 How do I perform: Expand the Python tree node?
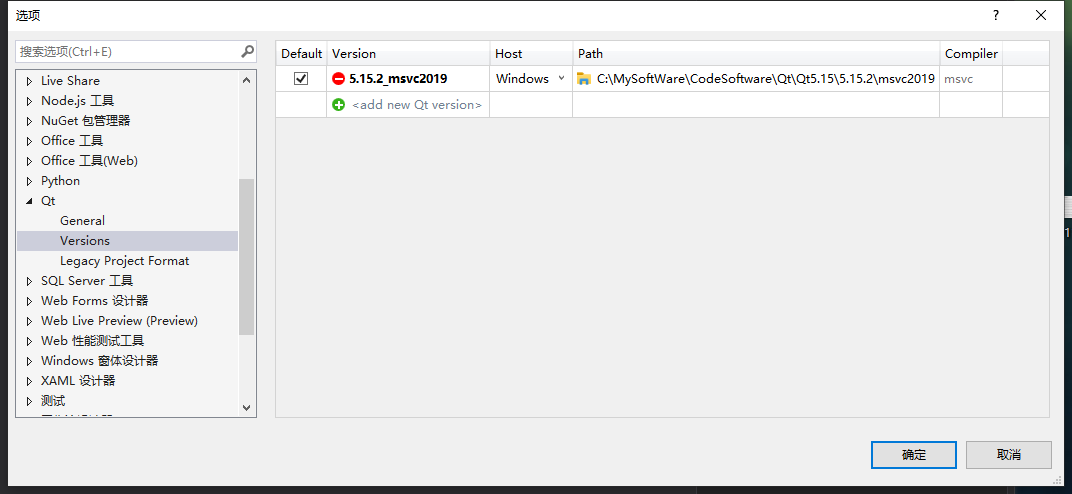tap(29, 181)
